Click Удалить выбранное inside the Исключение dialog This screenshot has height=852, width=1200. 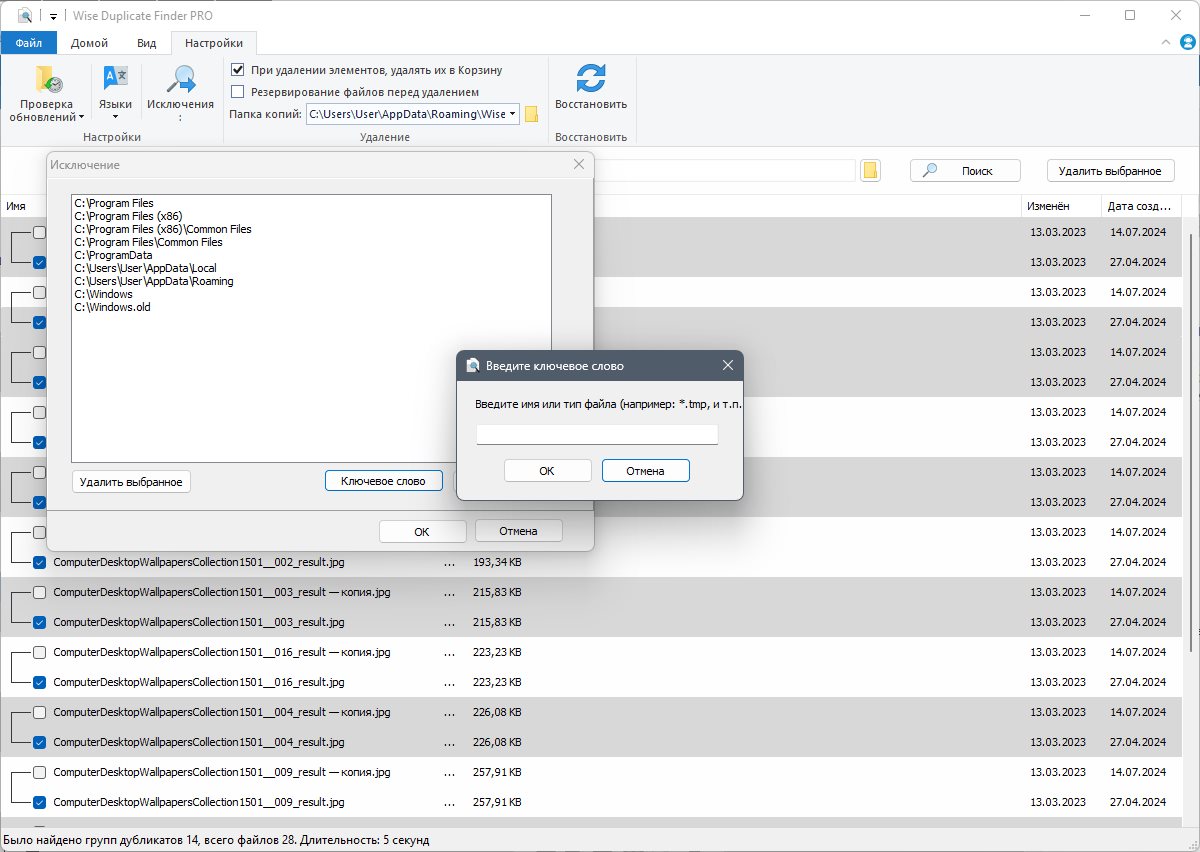coord(131,481)
